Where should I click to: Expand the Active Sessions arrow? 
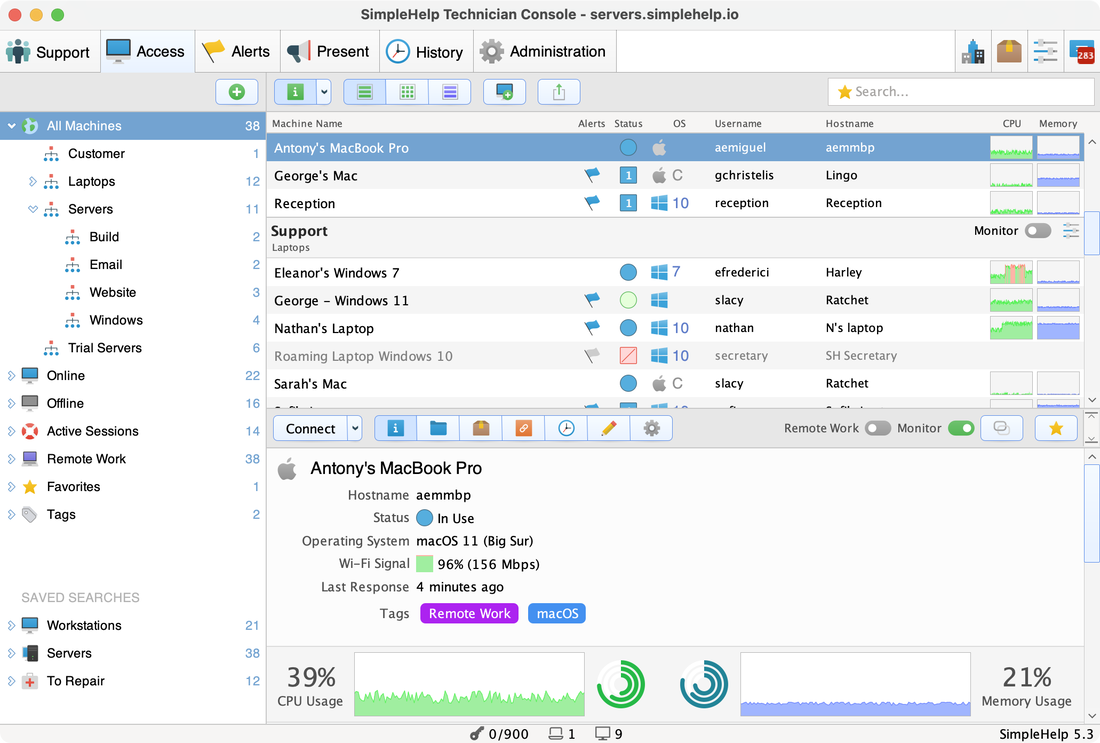[x=11, y=431]
